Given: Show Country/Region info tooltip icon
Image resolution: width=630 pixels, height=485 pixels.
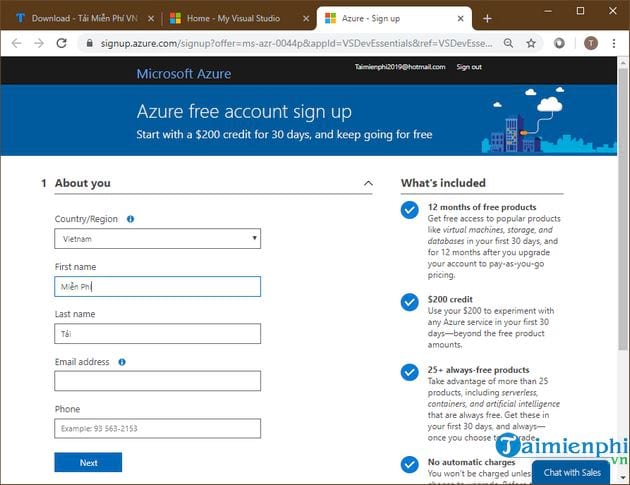Looking at the screenshot, I should [130, 219].
